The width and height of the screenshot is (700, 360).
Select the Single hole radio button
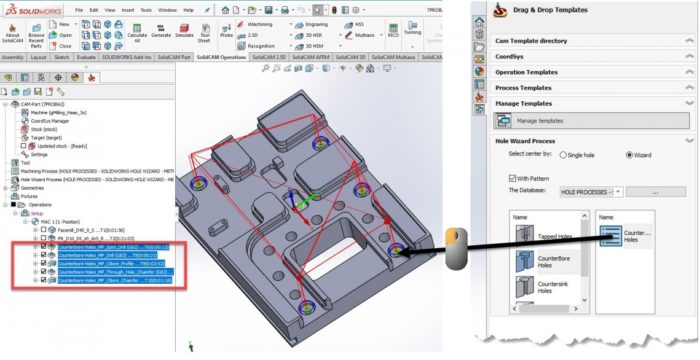(x=563, y=155)
